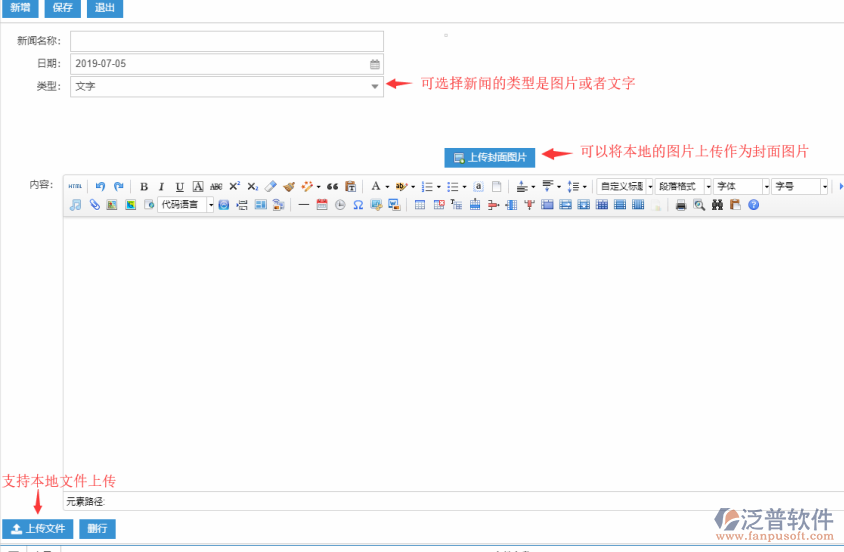Click the 新增 button
The image size is (844, 552).
20,8
